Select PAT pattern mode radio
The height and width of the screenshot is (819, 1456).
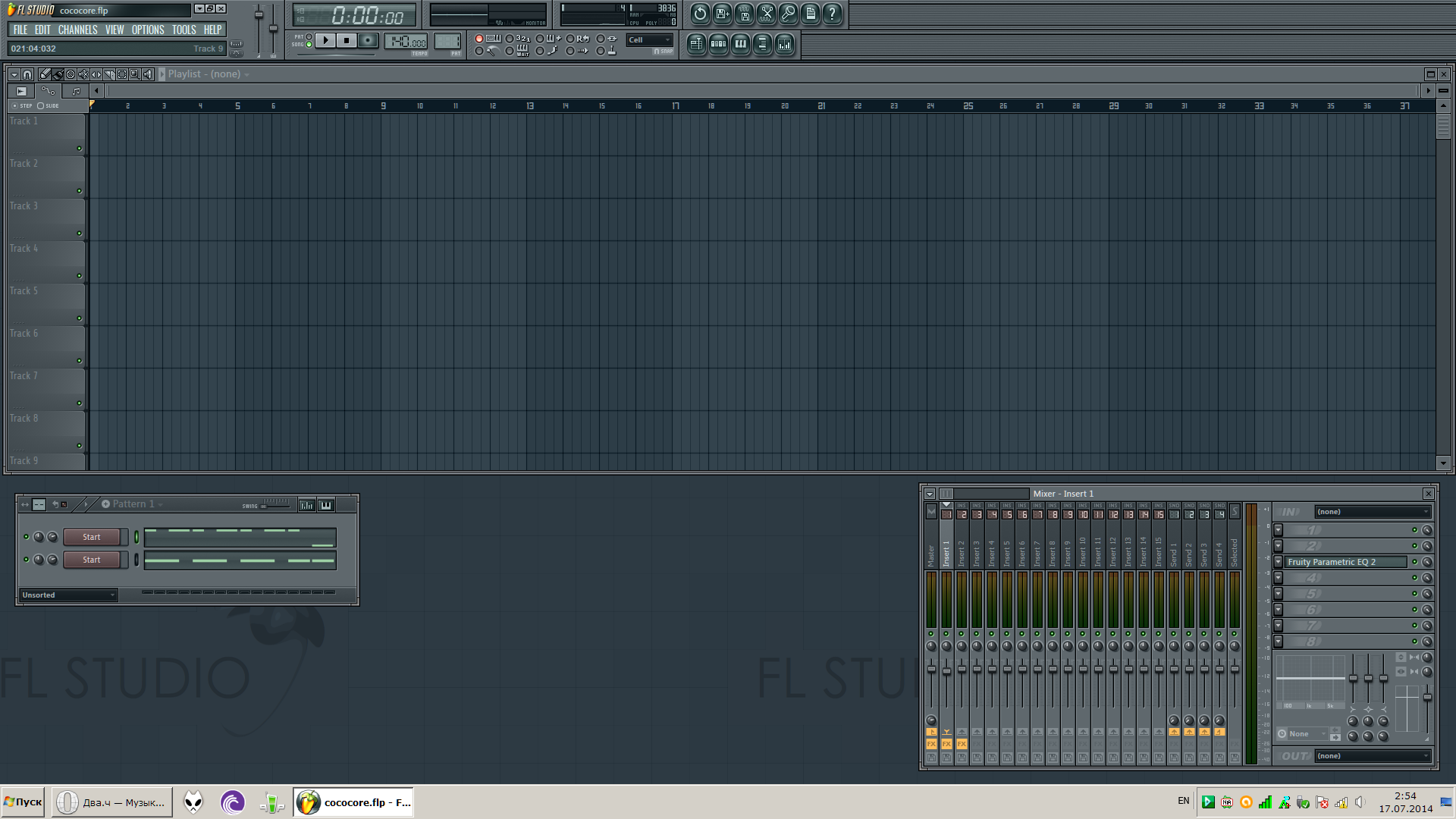coord(309,36)
